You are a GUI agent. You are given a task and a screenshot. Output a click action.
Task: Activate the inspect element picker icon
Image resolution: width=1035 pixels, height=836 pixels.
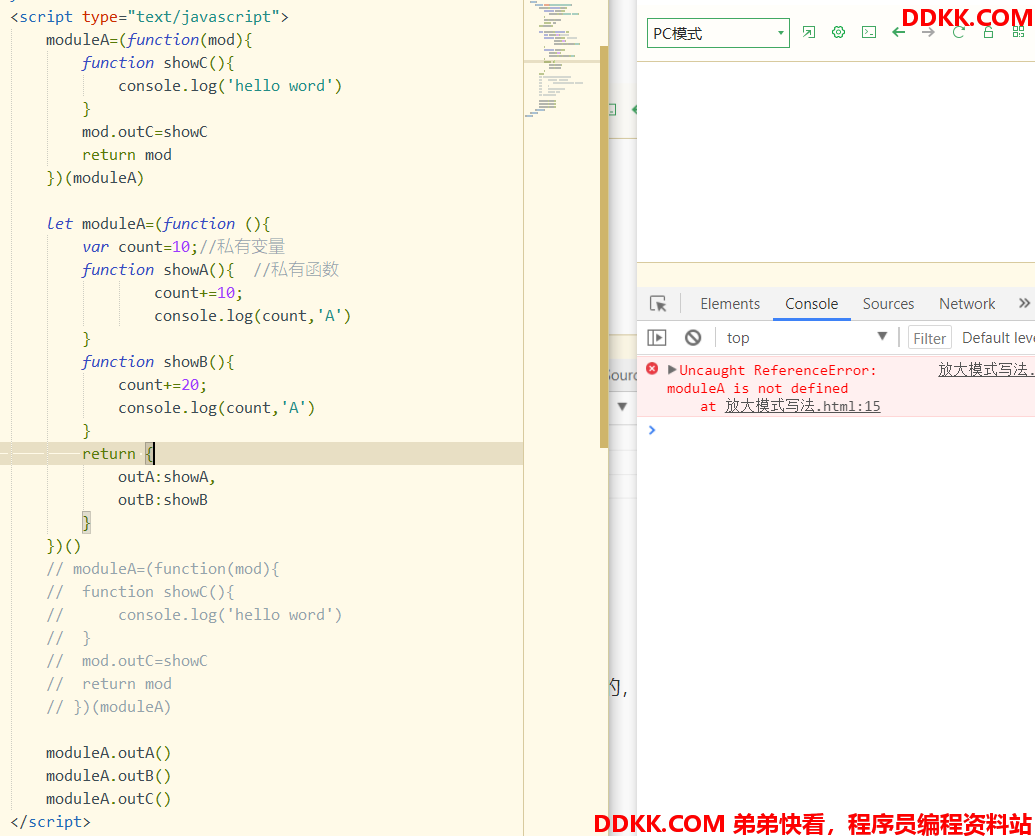click(x=658, y=304)
